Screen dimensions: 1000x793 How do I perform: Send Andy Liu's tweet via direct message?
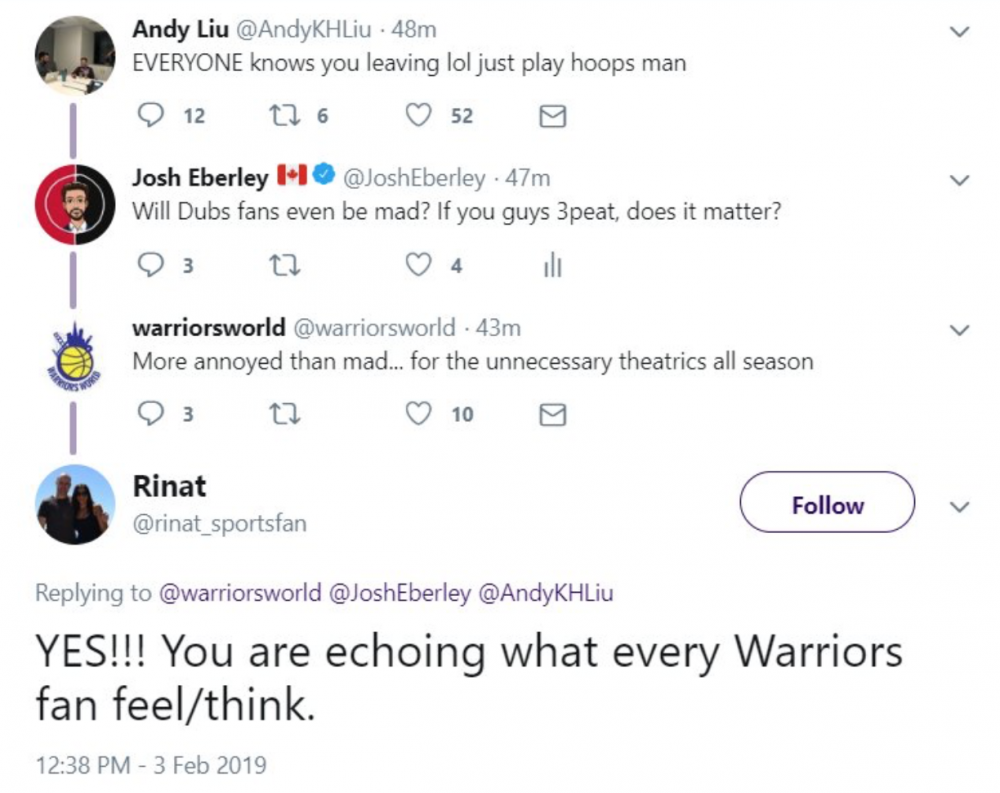pos(552,117)
